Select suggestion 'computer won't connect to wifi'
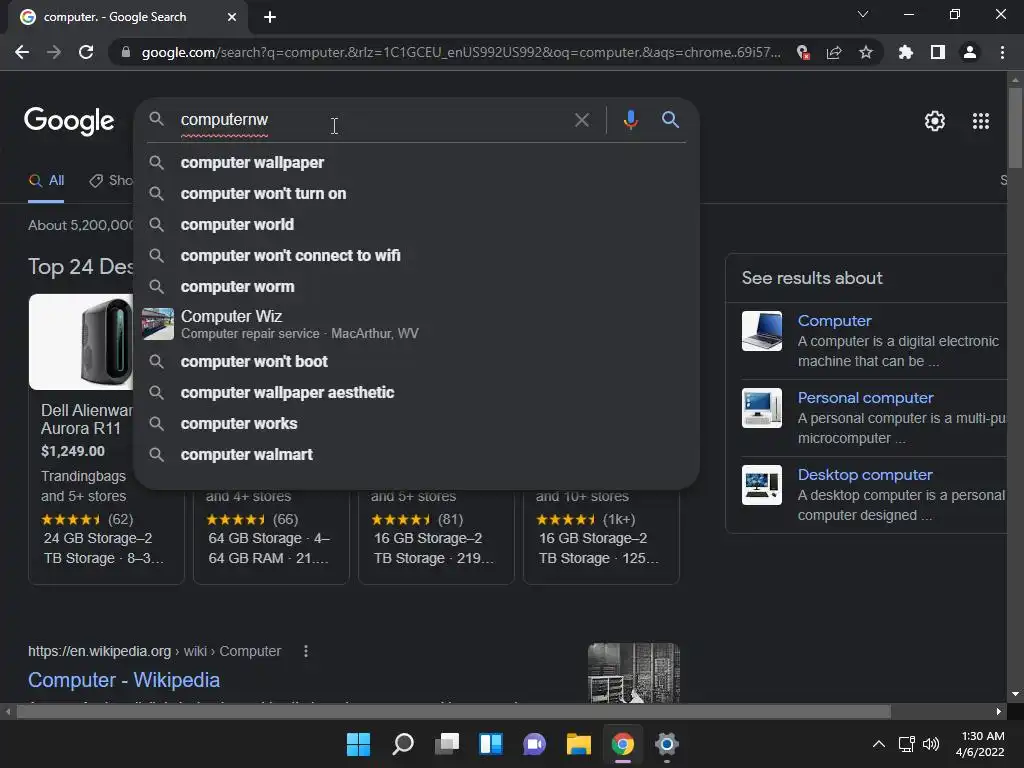This screenshot has height=768, width=1024. [416, 256]
